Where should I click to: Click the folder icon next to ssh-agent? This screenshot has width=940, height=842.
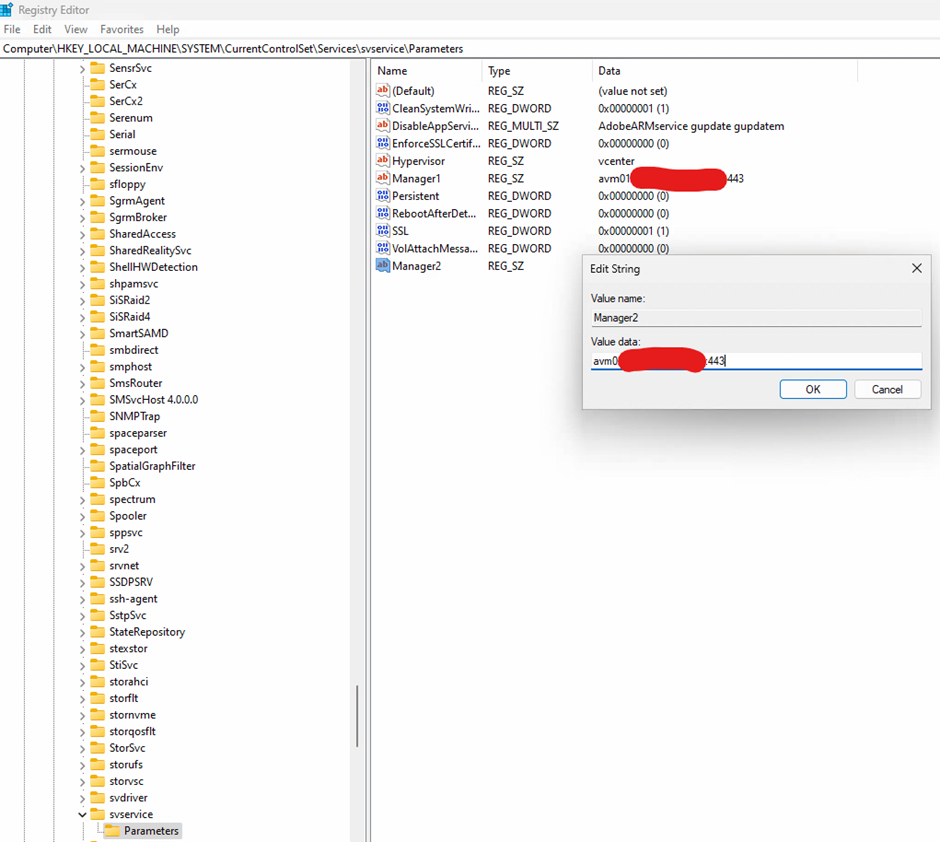coord(97,599)
